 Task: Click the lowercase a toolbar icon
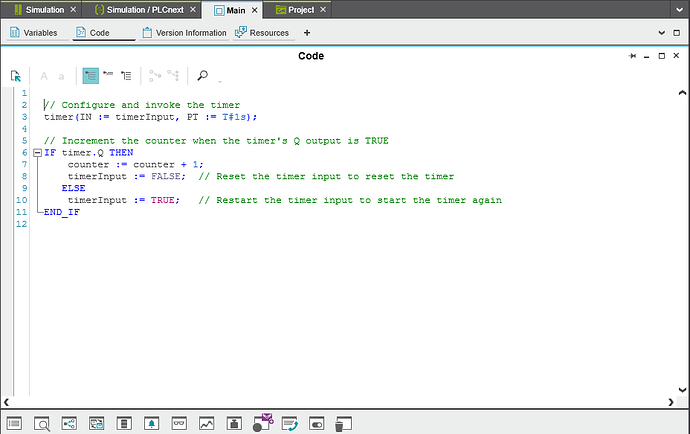click(x=61, y=77)
